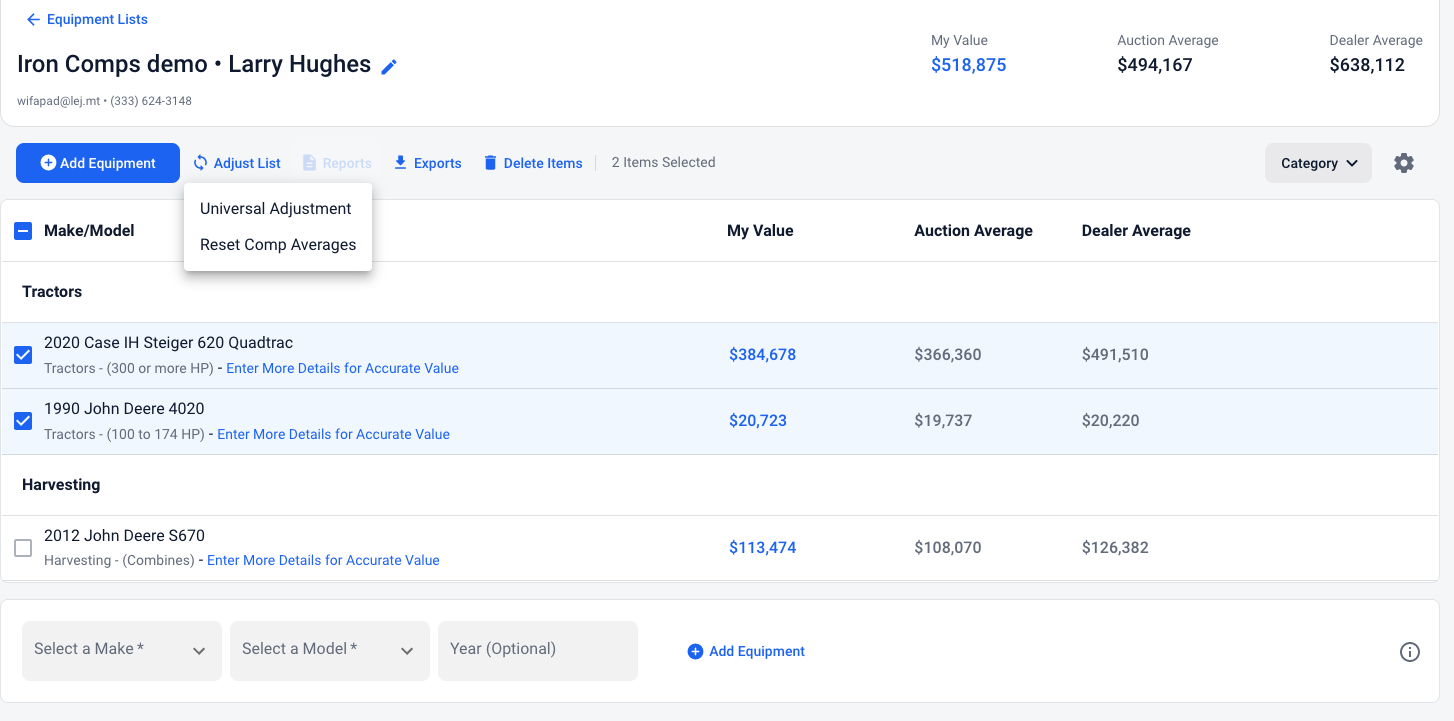Expand the Select a Make dropdown
Viewport: 1454px width, 721px height.
click(x=122, y=650)
